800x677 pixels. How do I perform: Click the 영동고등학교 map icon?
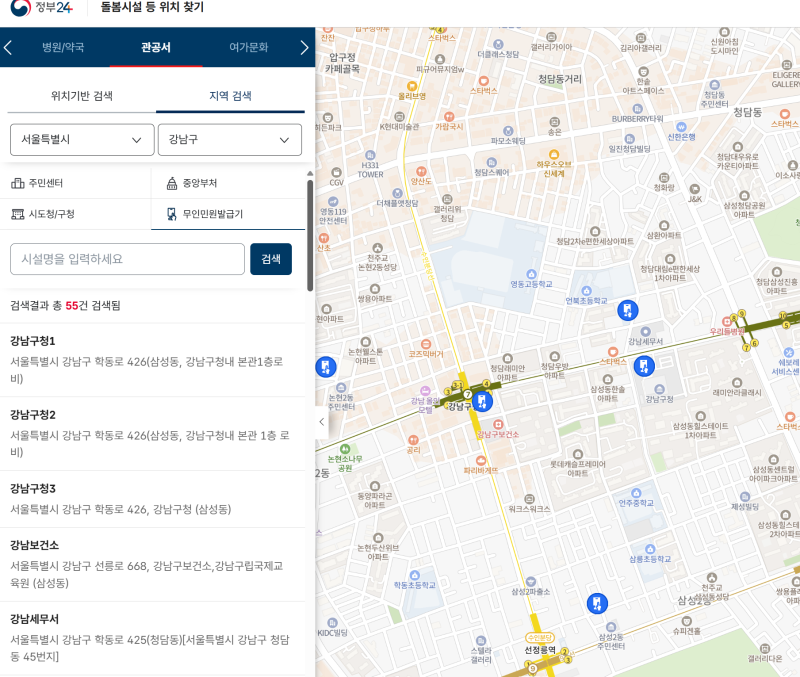531,274
